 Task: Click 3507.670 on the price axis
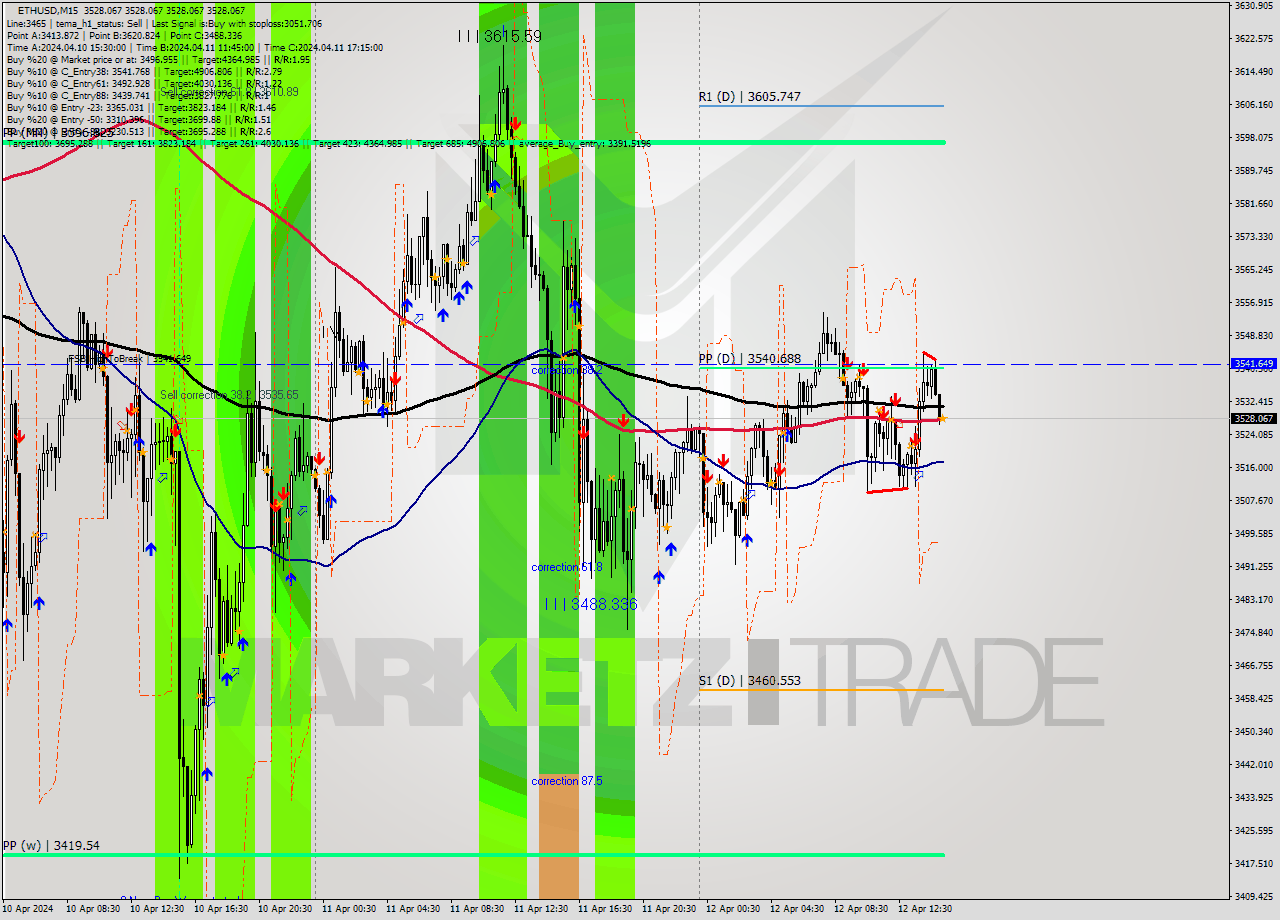click(x=1254, y=500)
